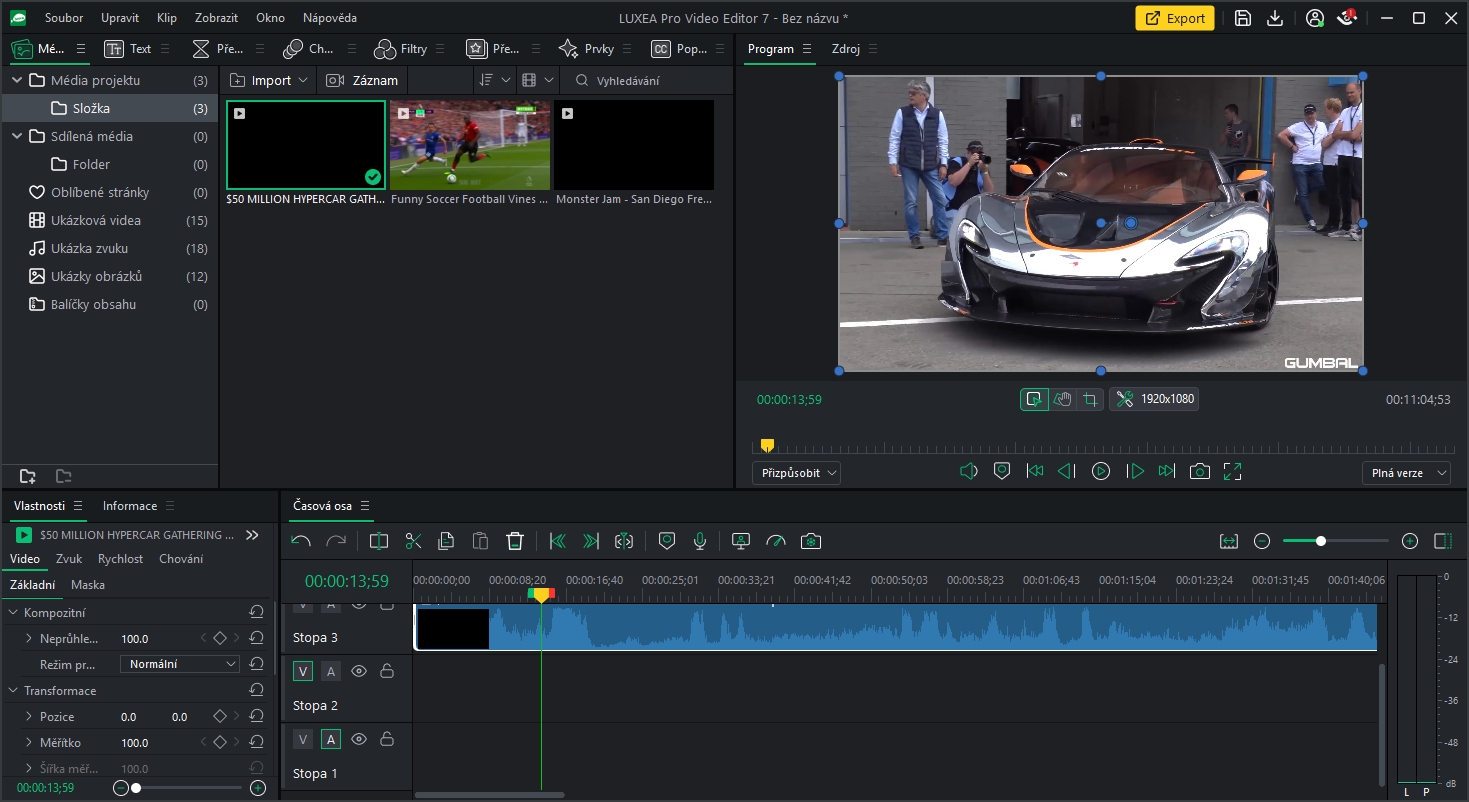The image size is (1469, 802).
Task: Hide the Stopa 2 track with eye icon
Action: 359,671
